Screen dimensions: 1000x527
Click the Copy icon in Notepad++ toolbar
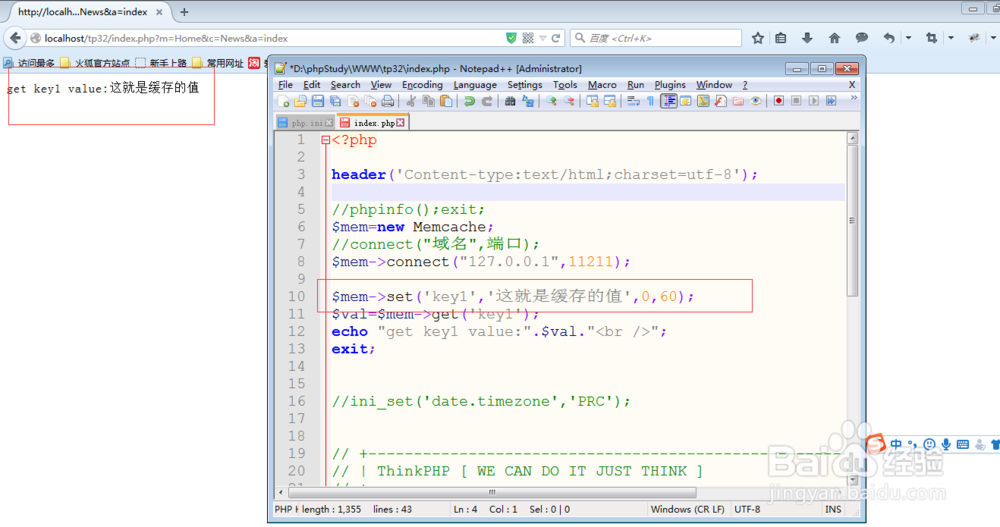coord(429,101)
